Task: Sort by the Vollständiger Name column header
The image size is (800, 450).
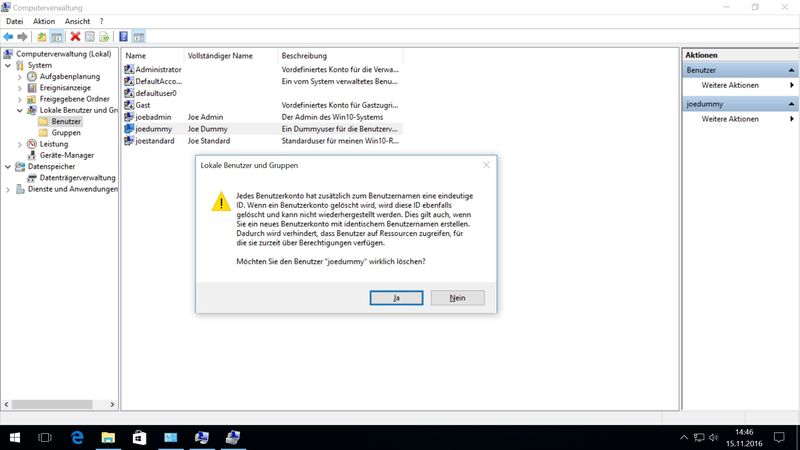Action: 231,56
